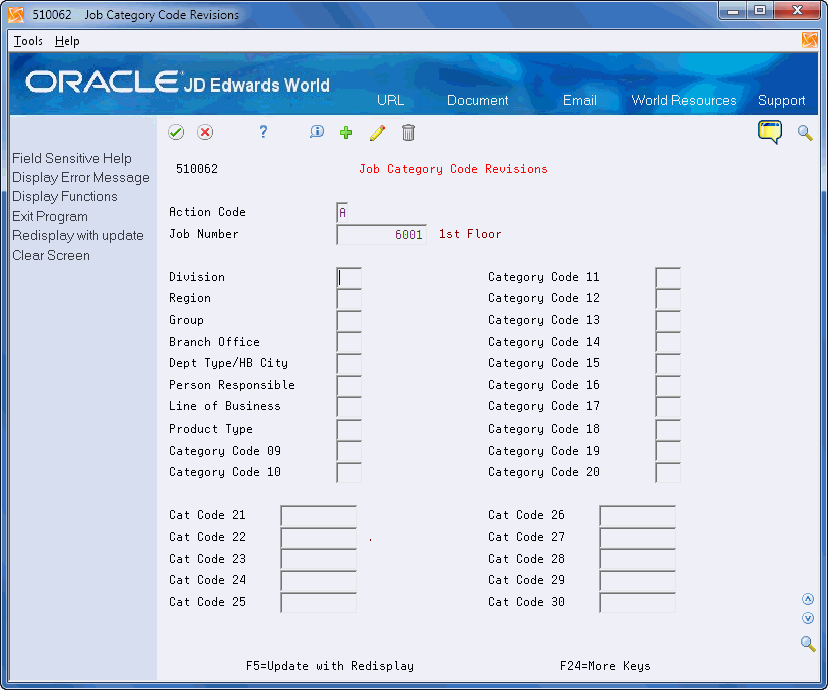Click the green plus Add icon
Screen dimensions: 828x690
click(x=346, y=133)
